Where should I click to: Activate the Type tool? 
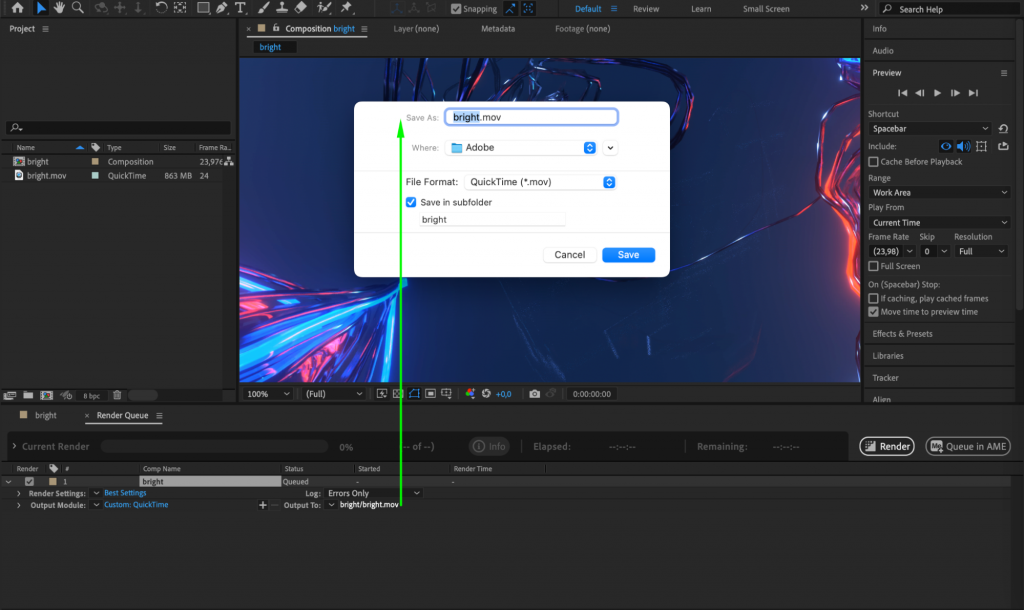240,8
